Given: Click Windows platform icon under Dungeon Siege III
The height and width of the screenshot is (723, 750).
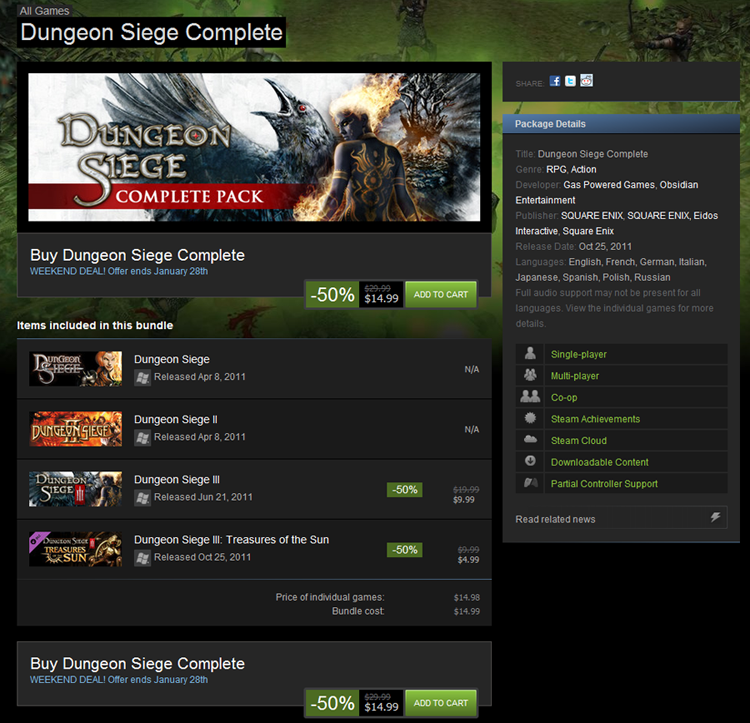Looking at the screenshot, I should [x=142, y=498].
